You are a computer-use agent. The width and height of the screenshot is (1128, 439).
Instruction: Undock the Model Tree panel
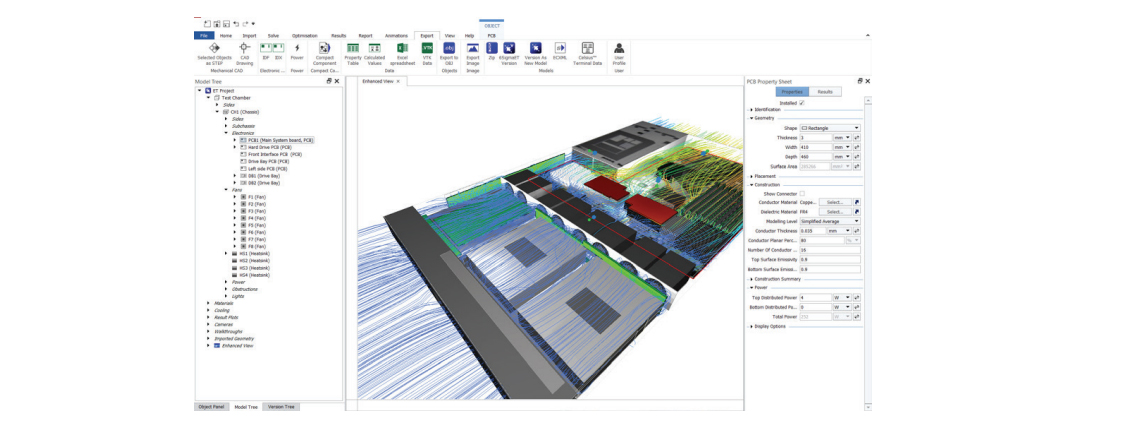329,81
